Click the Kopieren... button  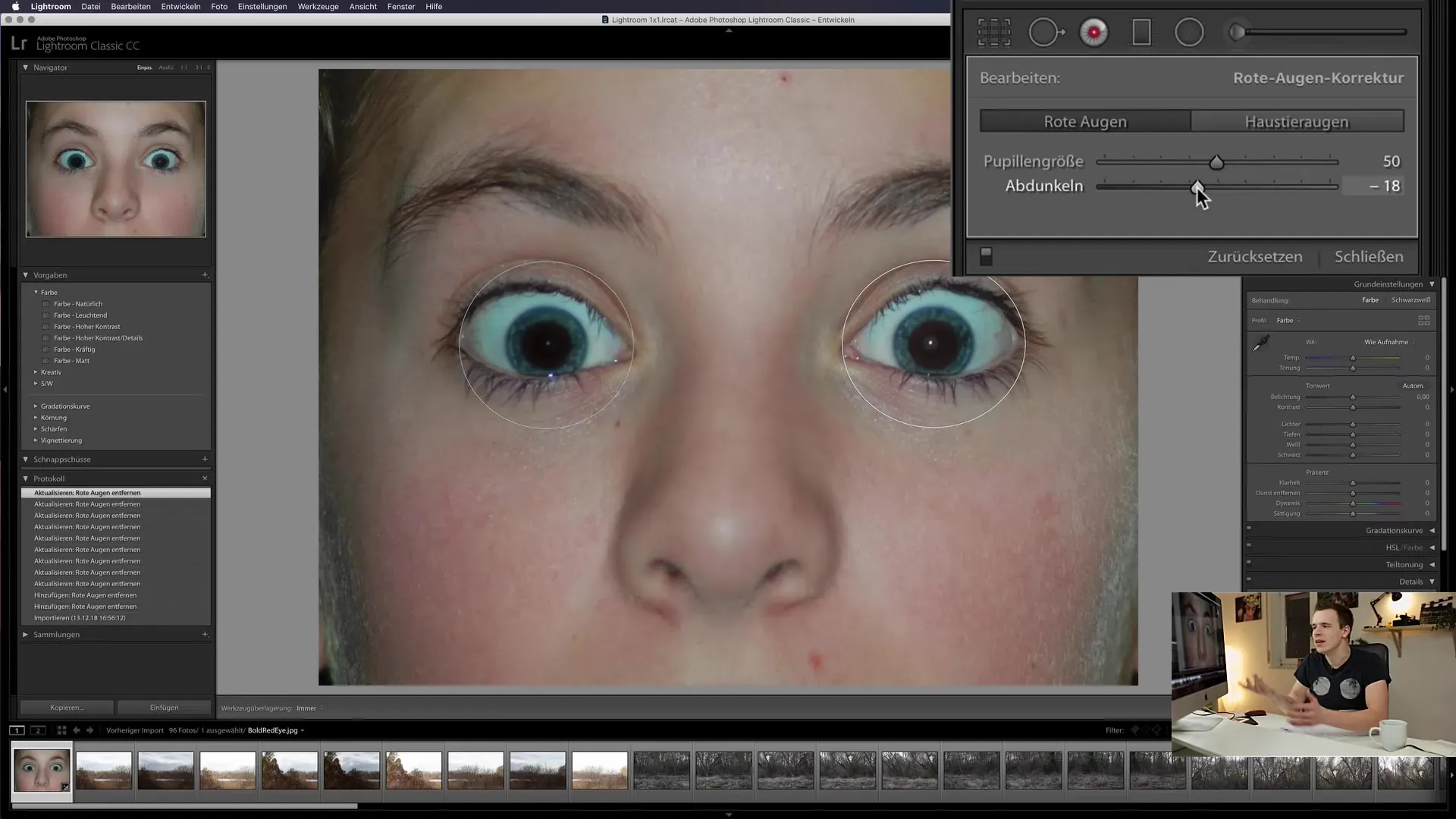click(67, 708)
